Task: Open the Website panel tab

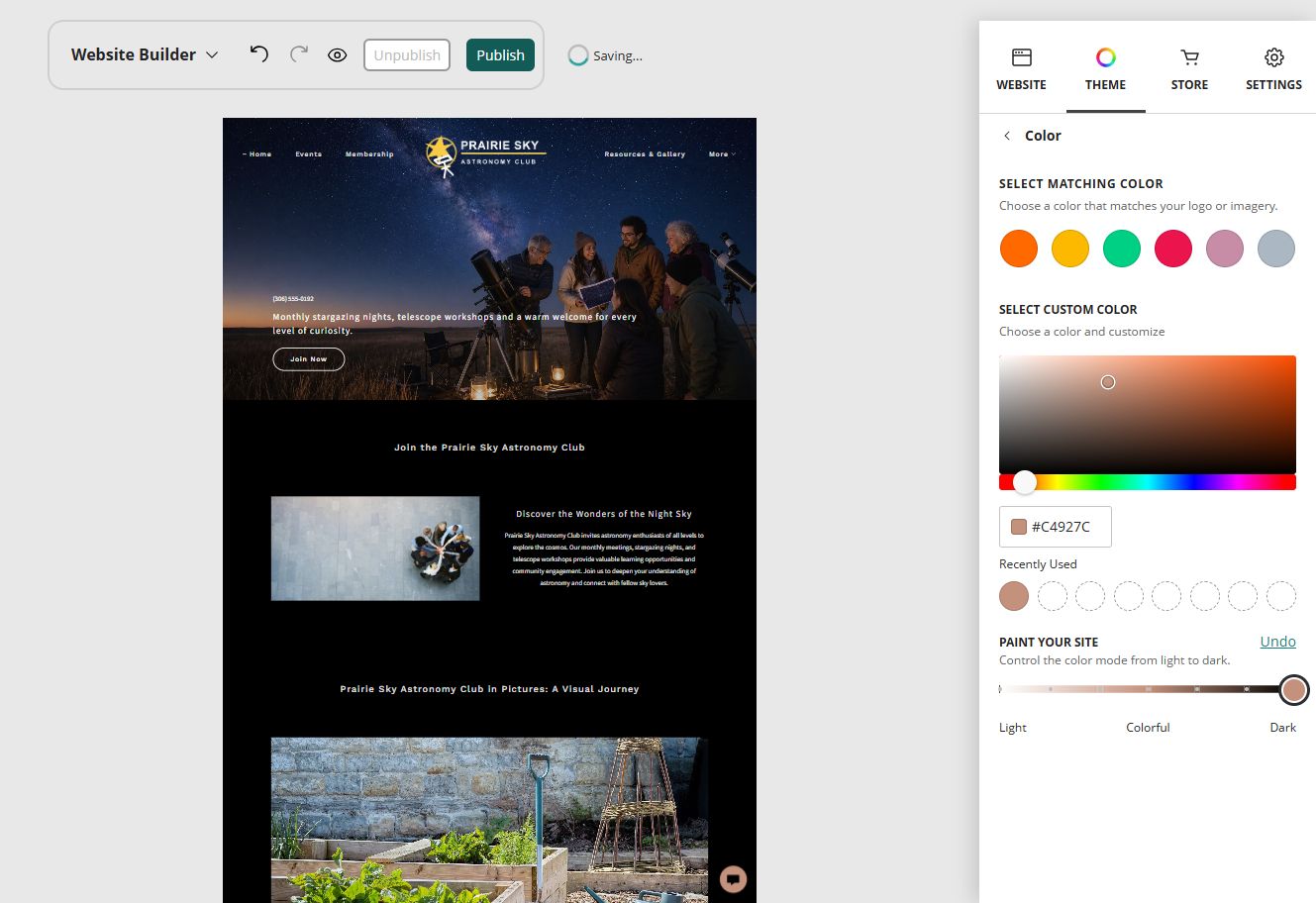Action: click(x=1021, y=68)
